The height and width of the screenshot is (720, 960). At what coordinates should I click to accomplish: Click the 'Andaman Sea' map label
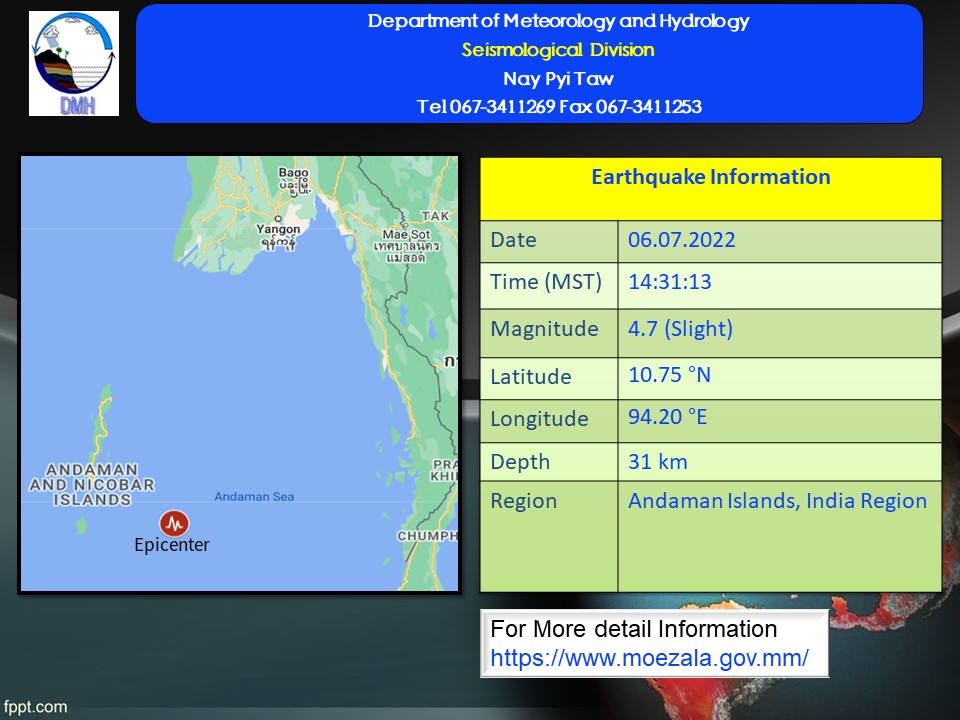(x=254, y=497)
